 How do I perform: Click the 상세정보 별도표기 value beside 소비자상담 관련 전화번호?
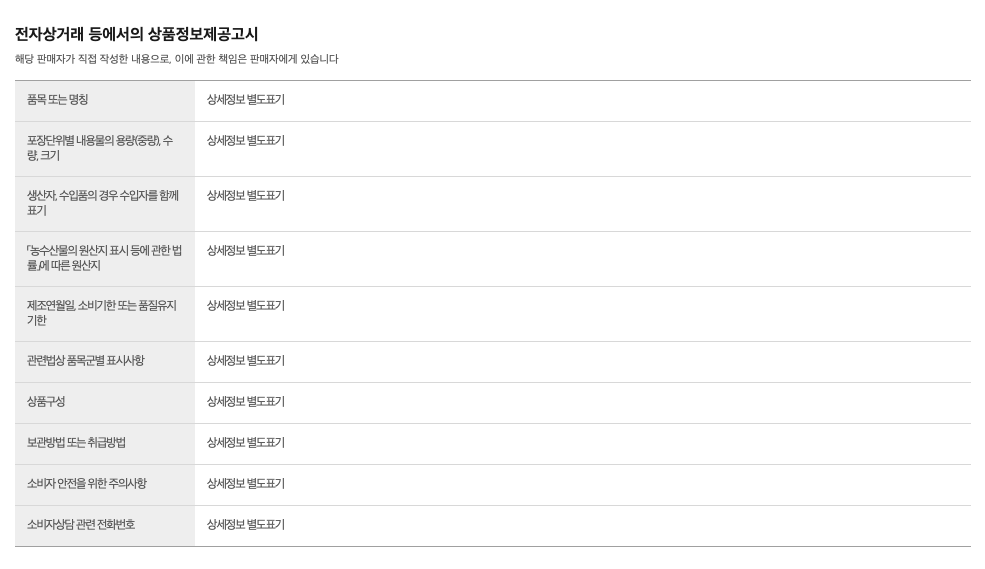coord(246,525)
